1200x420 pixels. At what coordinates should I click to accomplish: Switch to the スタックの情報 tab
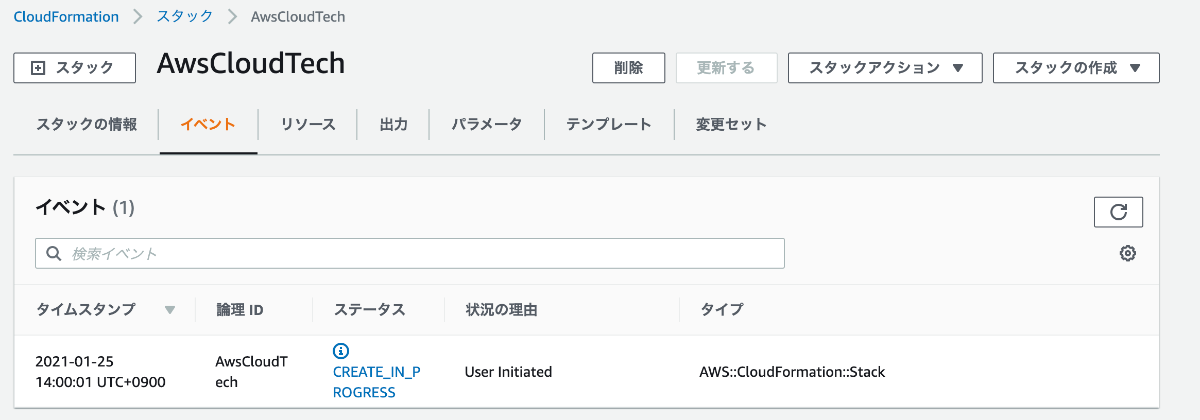click(x=87, y=125)
